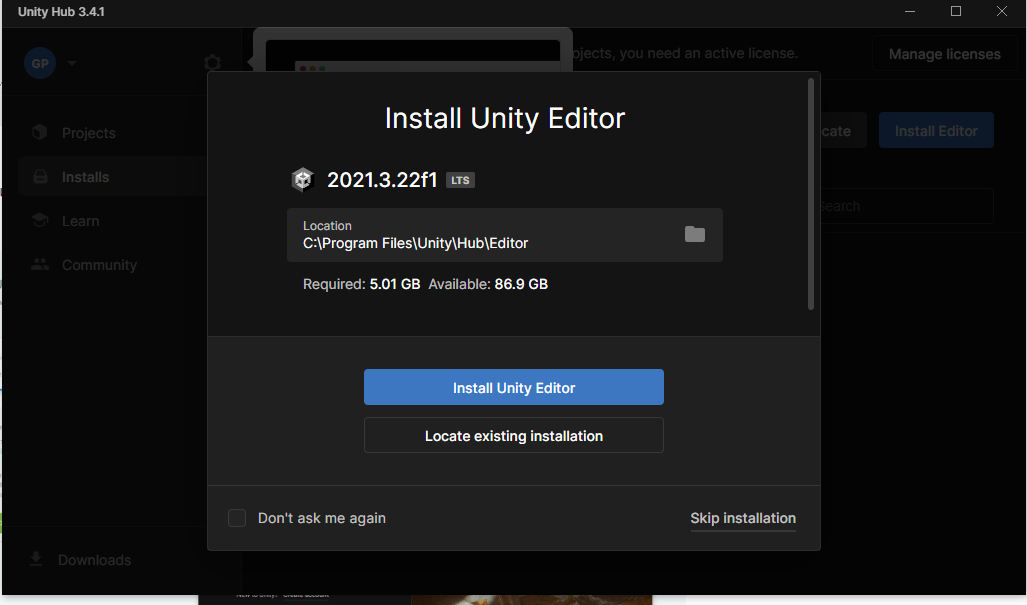Click the GP account avatar
This screenshot has width=1027, height=605.
[x=40, y=64]
